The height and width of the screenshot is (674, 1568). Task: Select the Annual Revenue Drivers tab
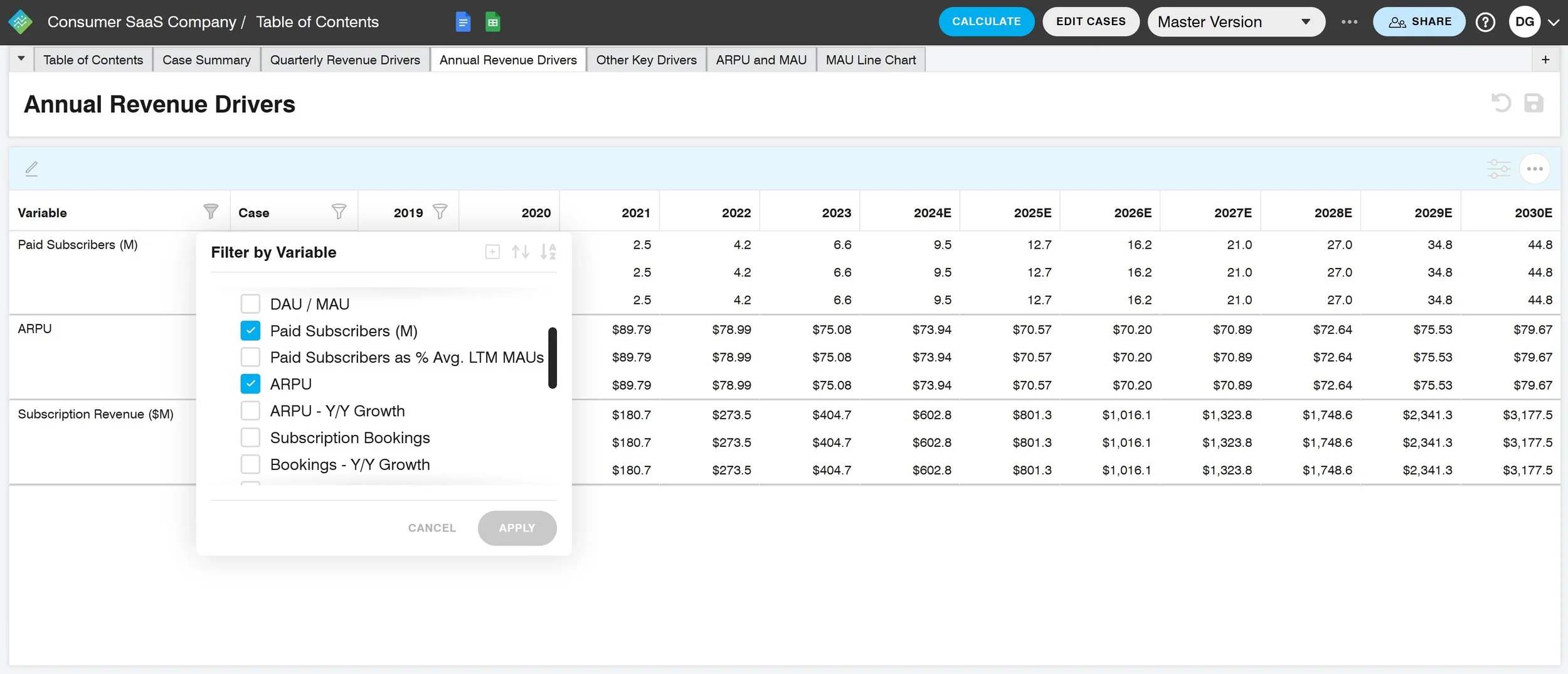click(x=508, y=60)
